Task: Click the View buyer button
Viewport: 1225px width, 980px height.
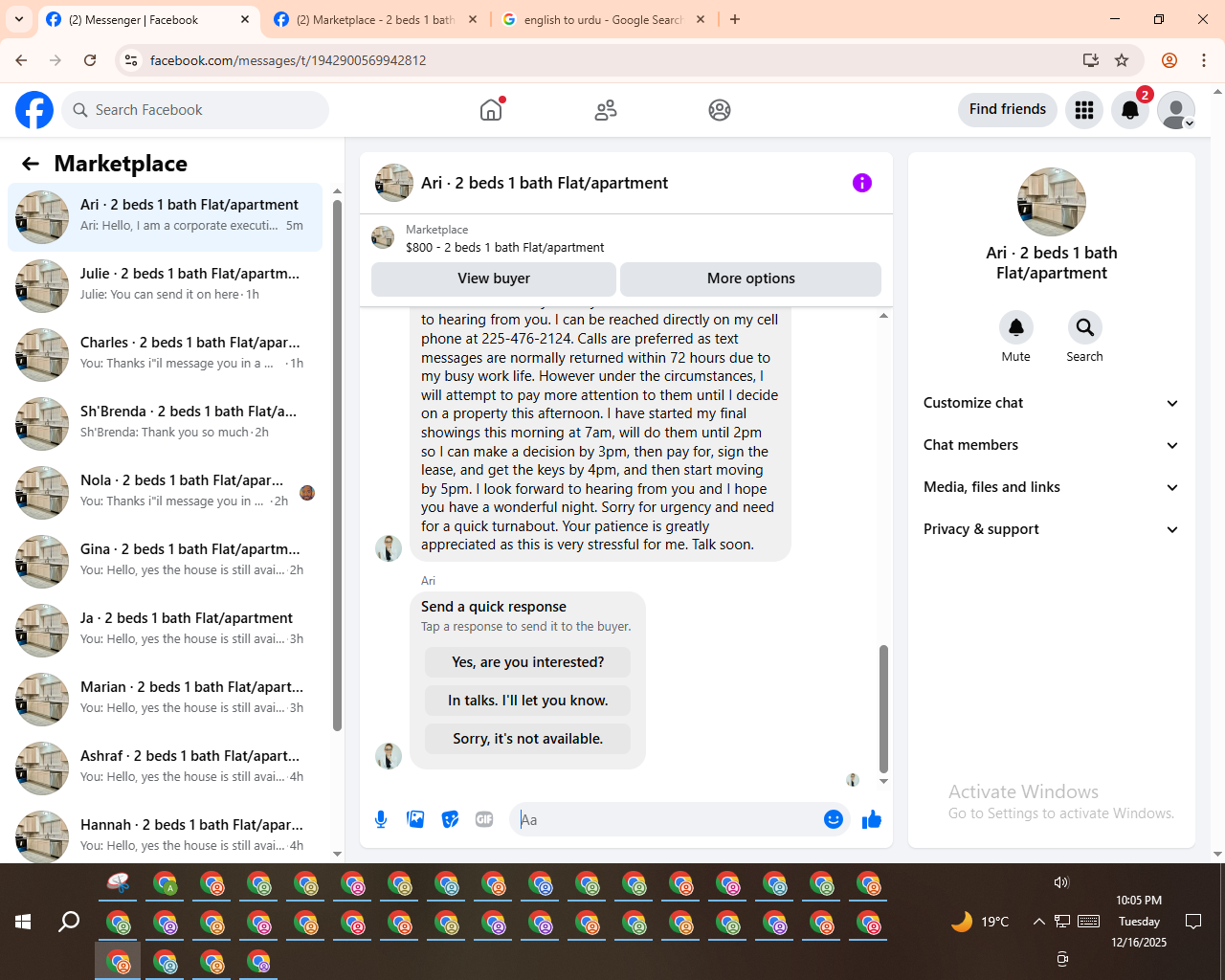Action: click(494, 278)
